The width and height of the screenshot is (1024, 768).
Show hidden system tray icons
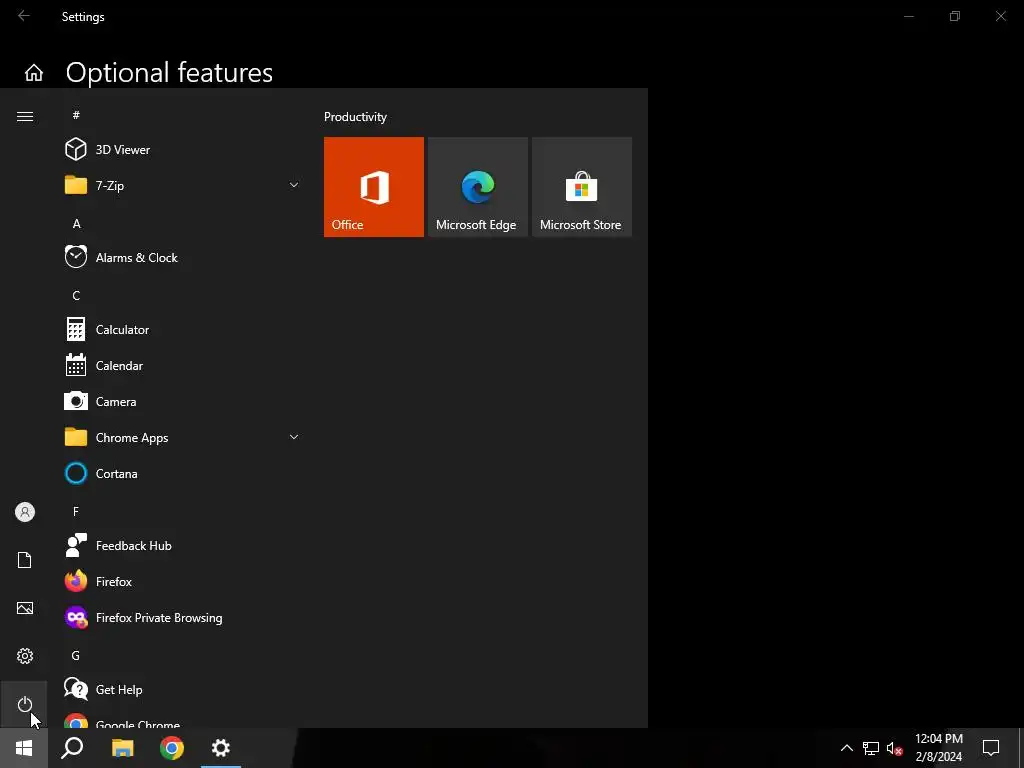coord(846,748)
